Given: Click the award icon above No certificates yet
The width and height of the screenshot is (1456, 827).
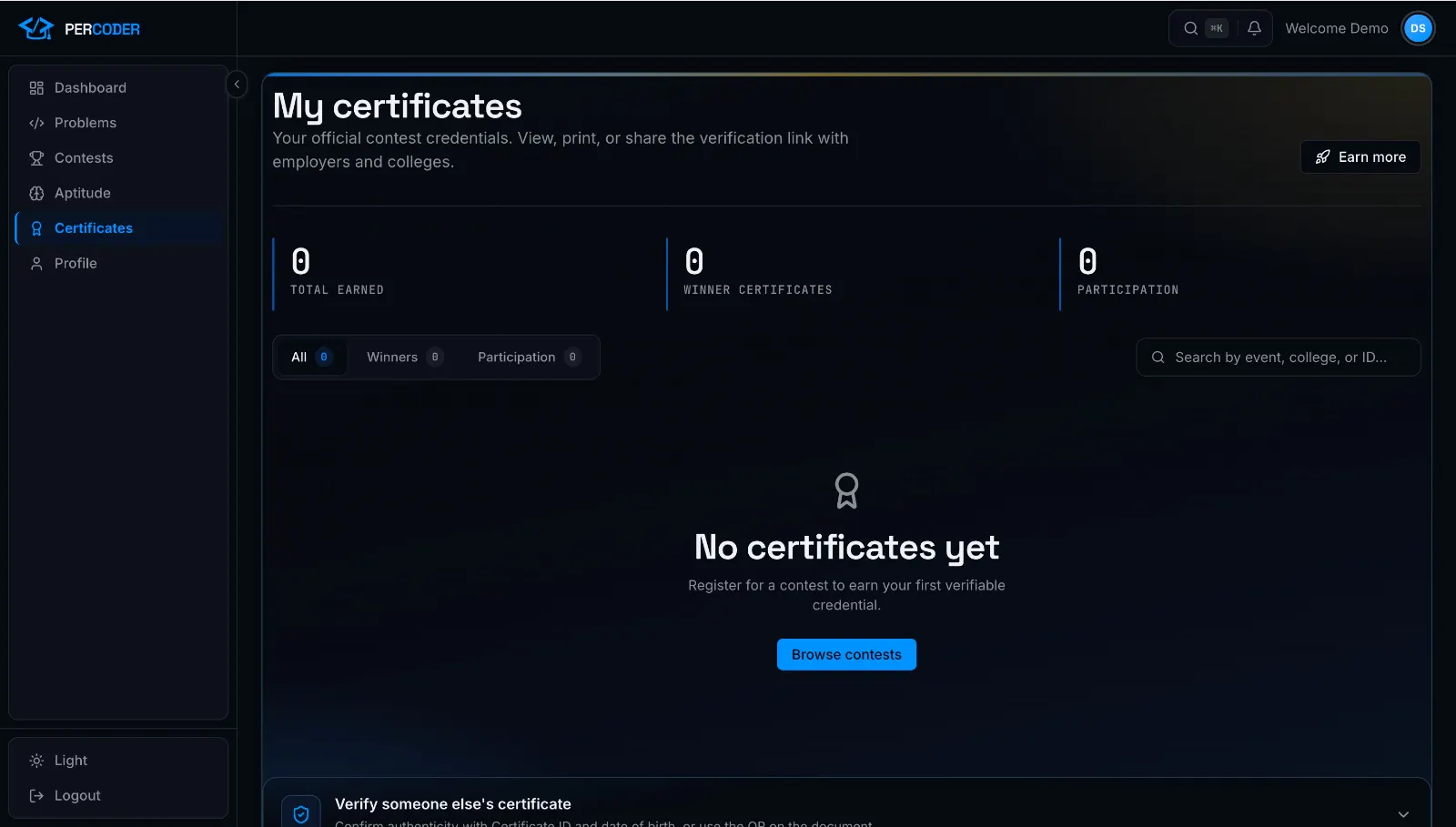Looking at the screenshot, I should (x=846, y=490).
